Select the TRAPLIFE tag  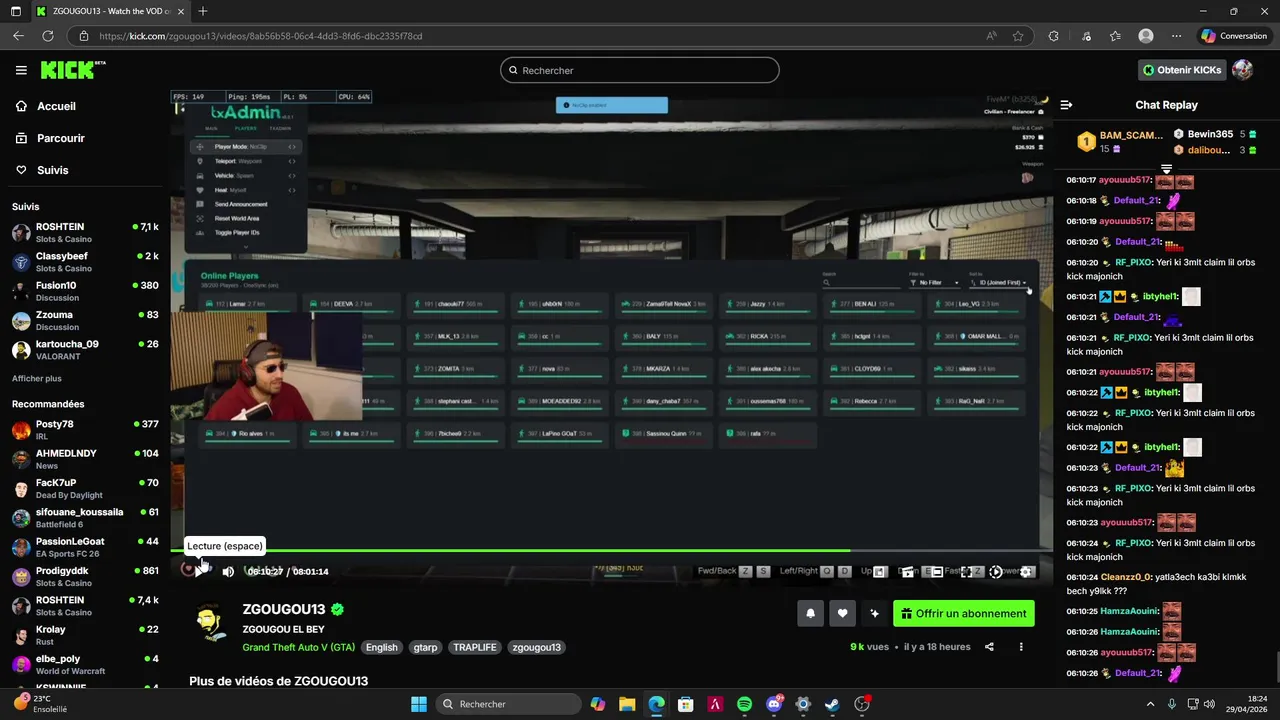(475, 647)
